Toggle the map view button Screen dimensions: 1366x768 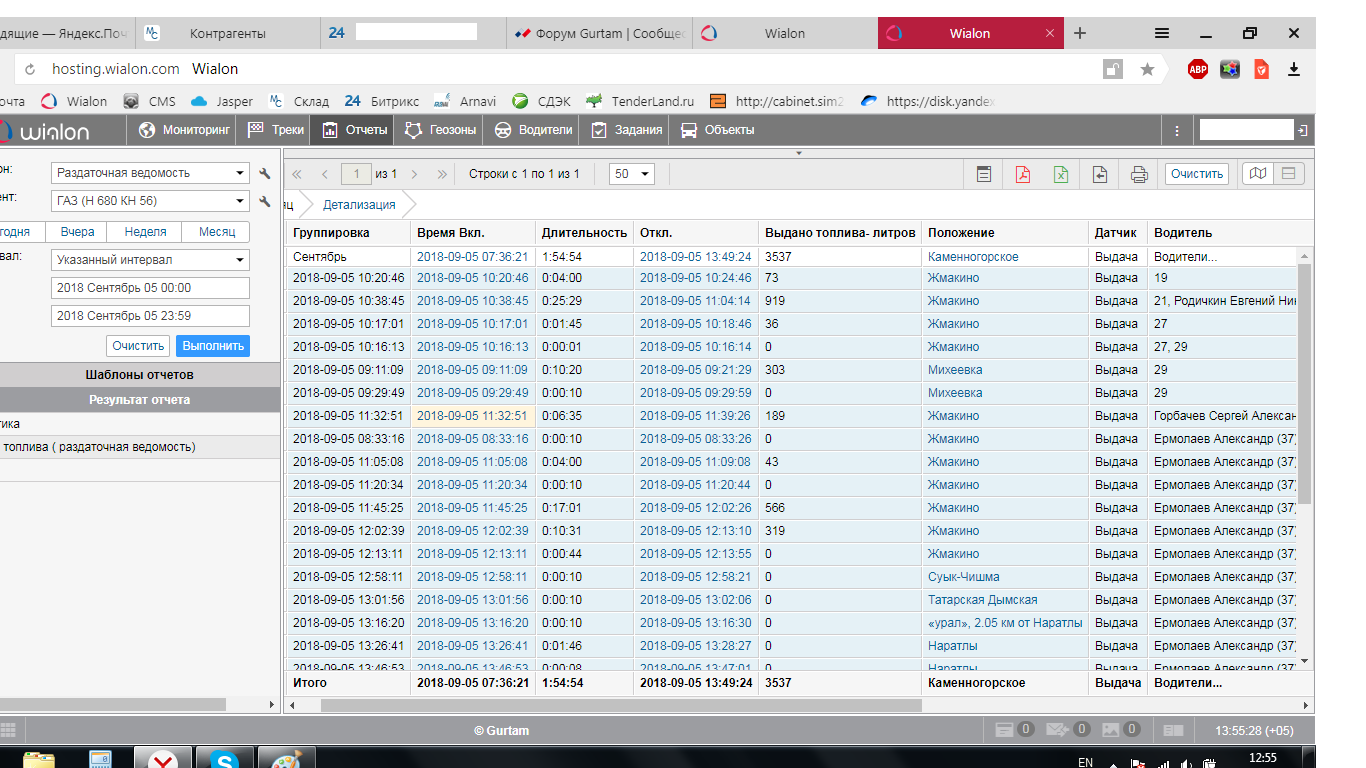[1258, 174]
